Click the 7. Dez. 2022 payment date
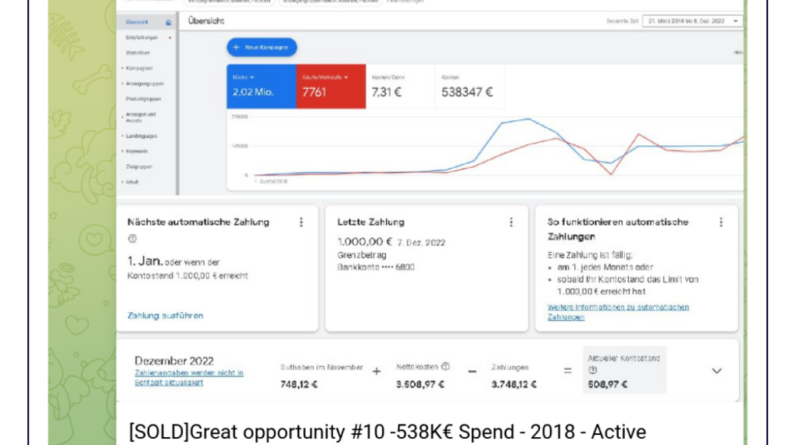 pyautogui.click(x=421, y=242)
